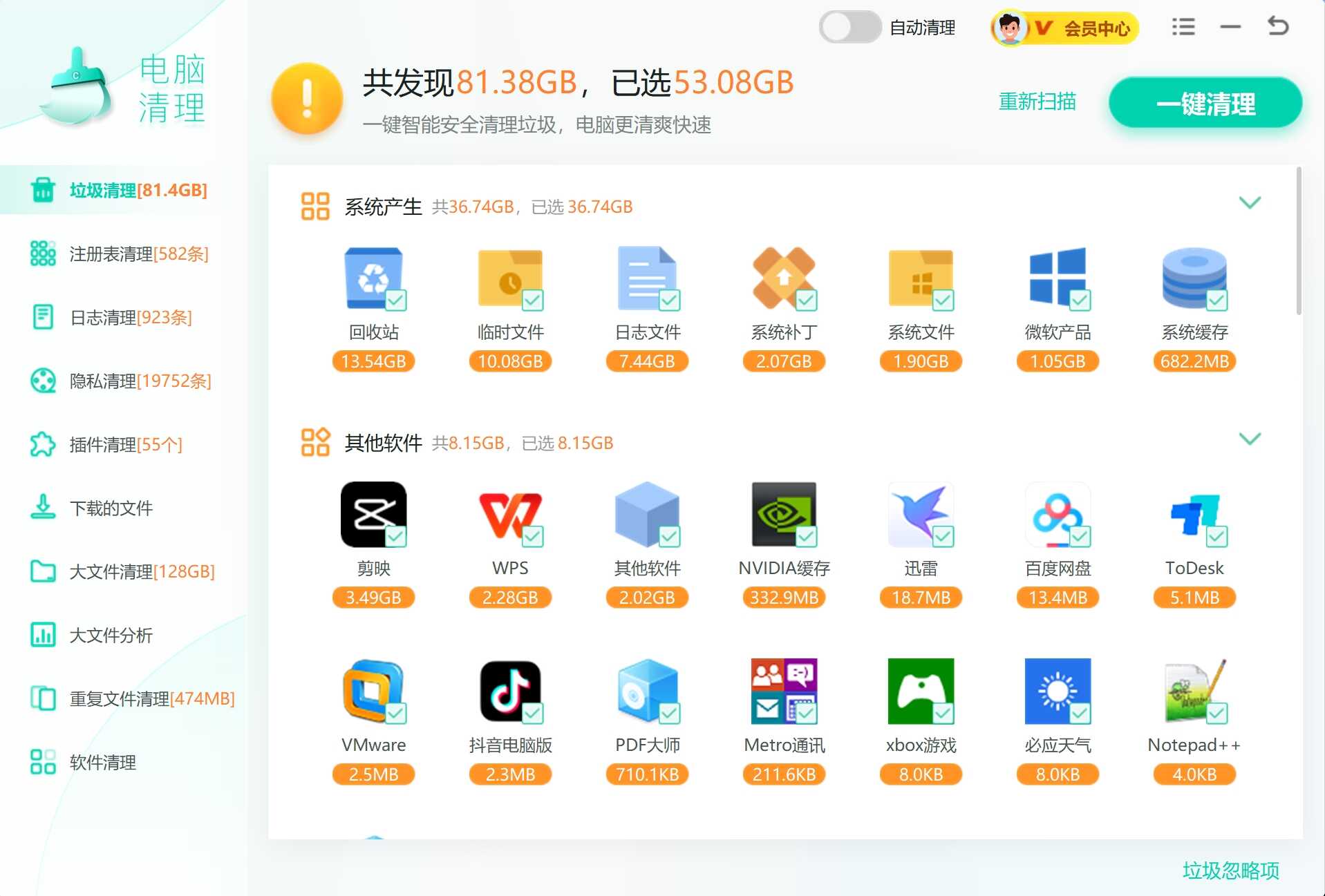This screenshot has width=1325, height=896.
Task: Open 软件清理 in sidebar
Action: [x=123, y=762]
